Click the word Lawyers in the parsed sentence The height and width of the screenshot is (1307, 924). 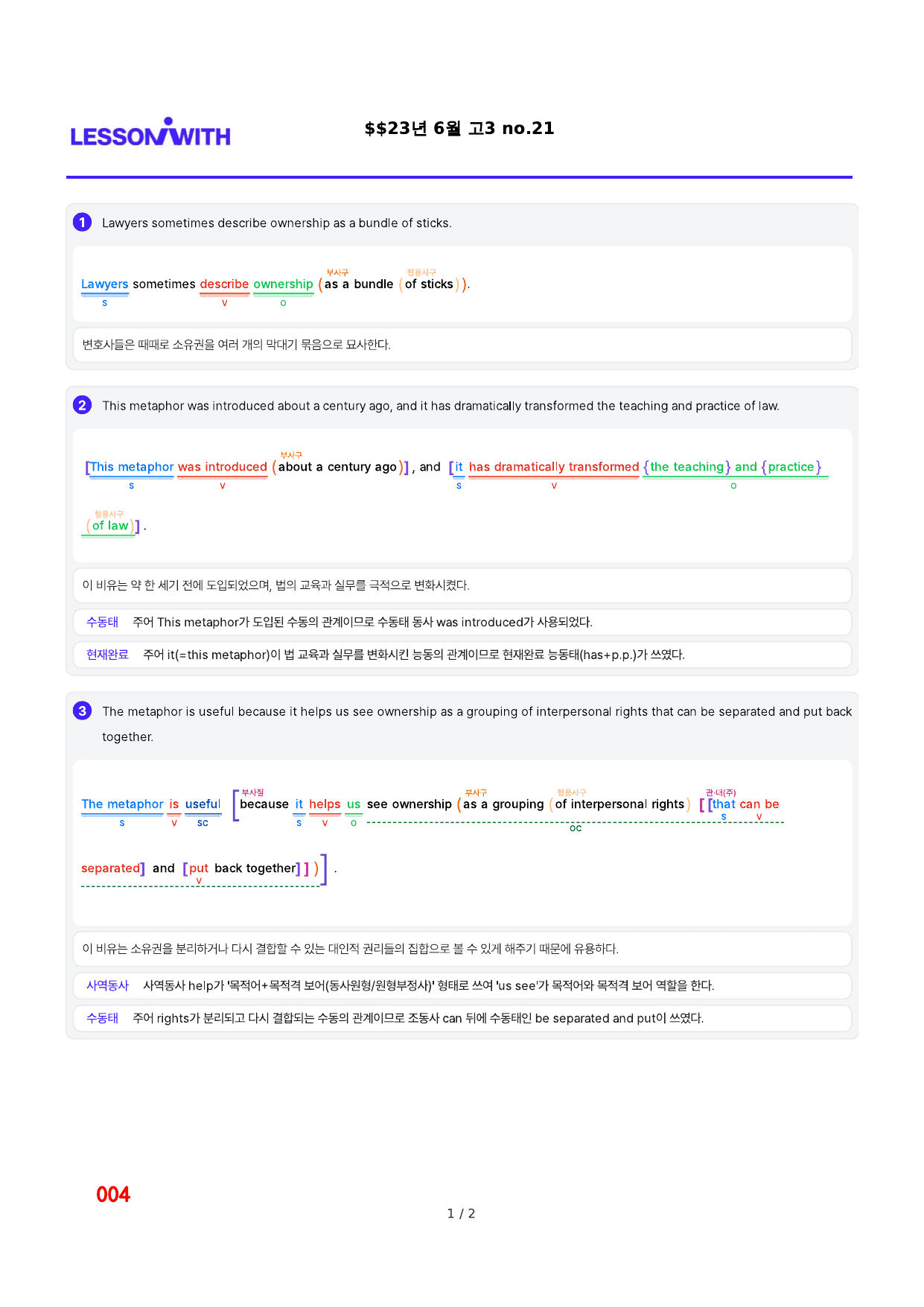104,284
